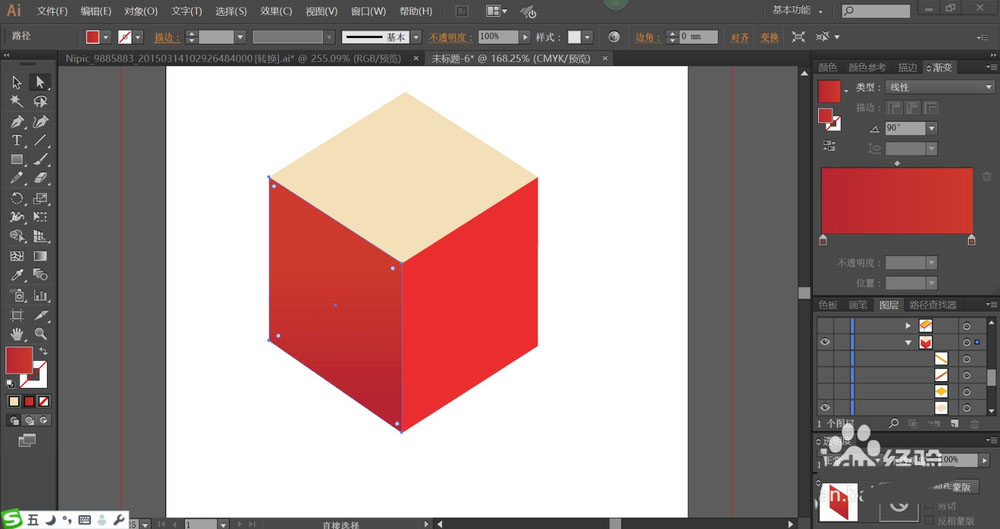This screenshot has width=1000, height=529.
Task: Open the 效果(C) menu
Action: pos(276,11)
